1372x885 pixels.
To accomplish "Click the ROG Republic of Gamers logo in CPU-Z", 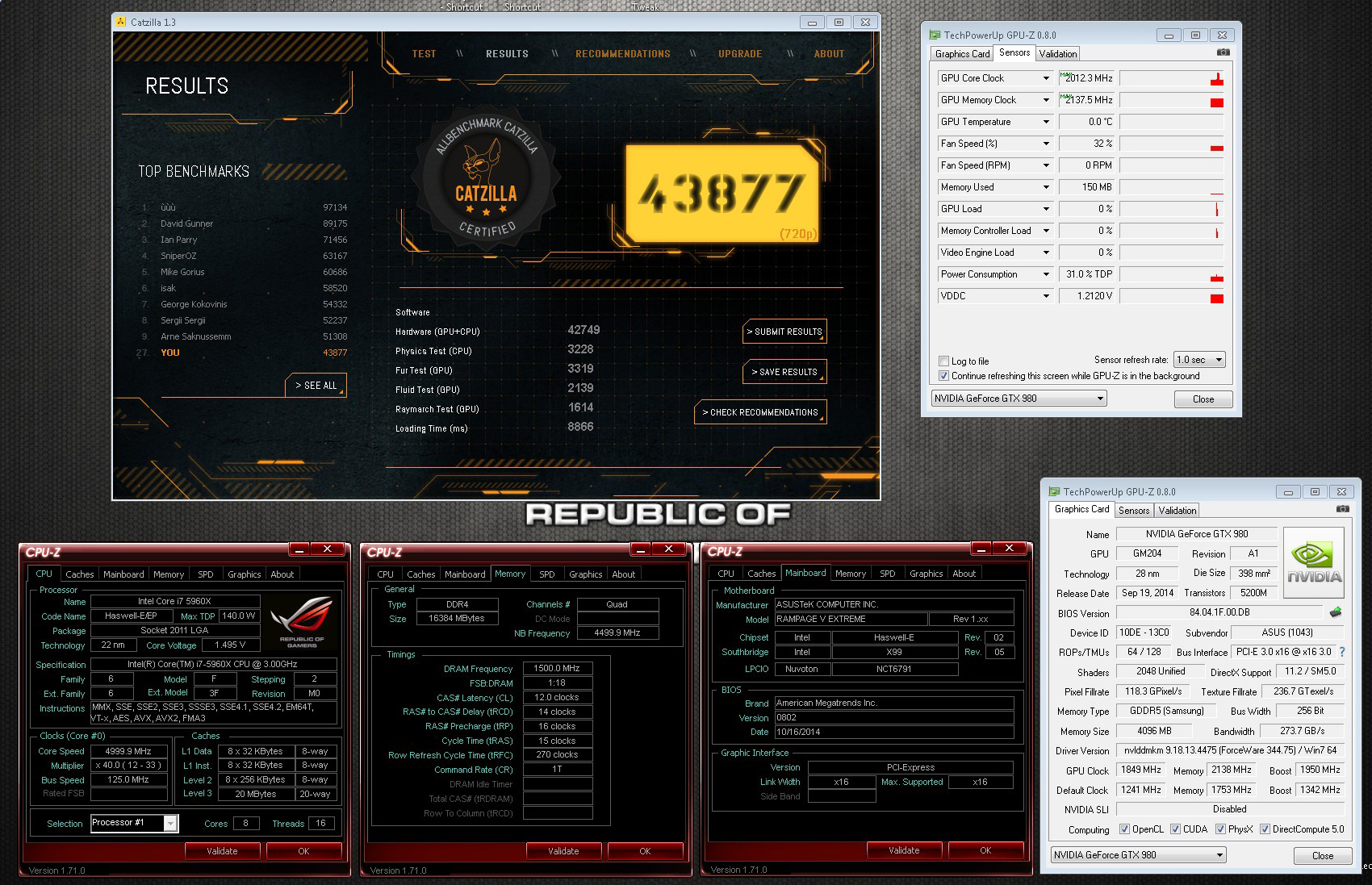I will pos(302,622).
